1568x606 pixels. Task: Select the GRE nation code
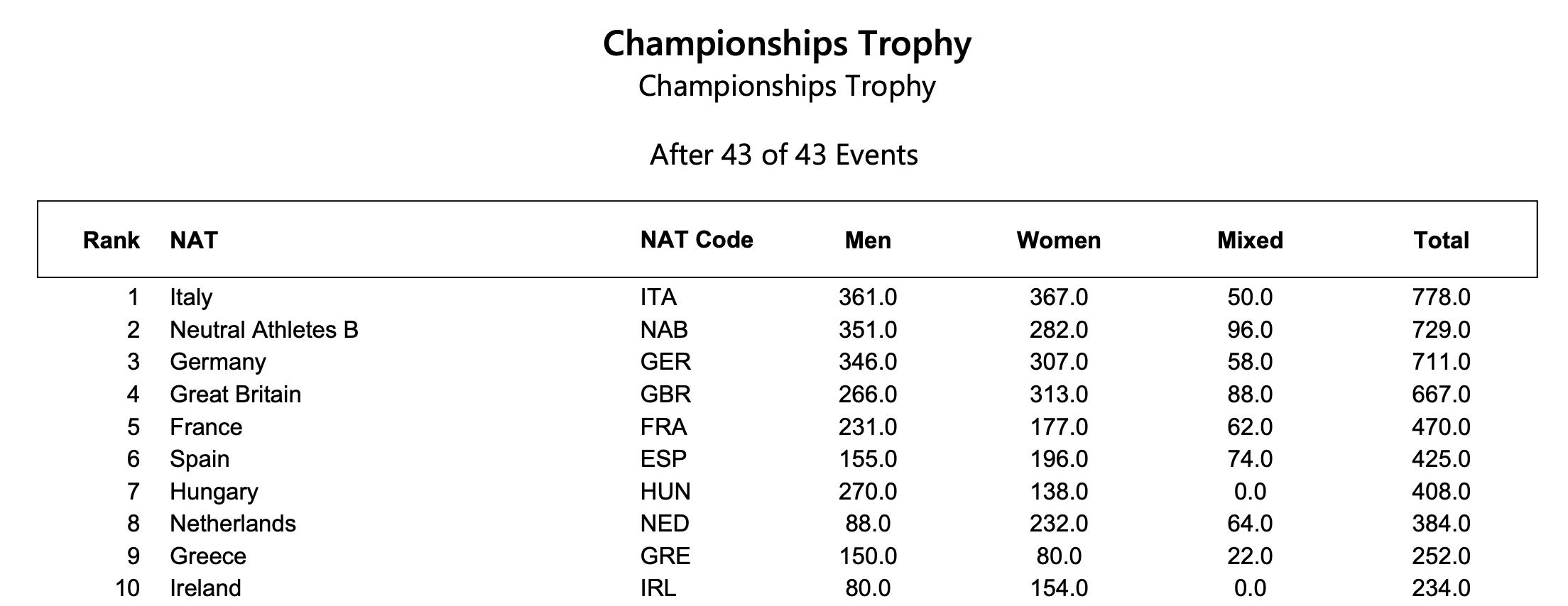[x=665, y=556]
